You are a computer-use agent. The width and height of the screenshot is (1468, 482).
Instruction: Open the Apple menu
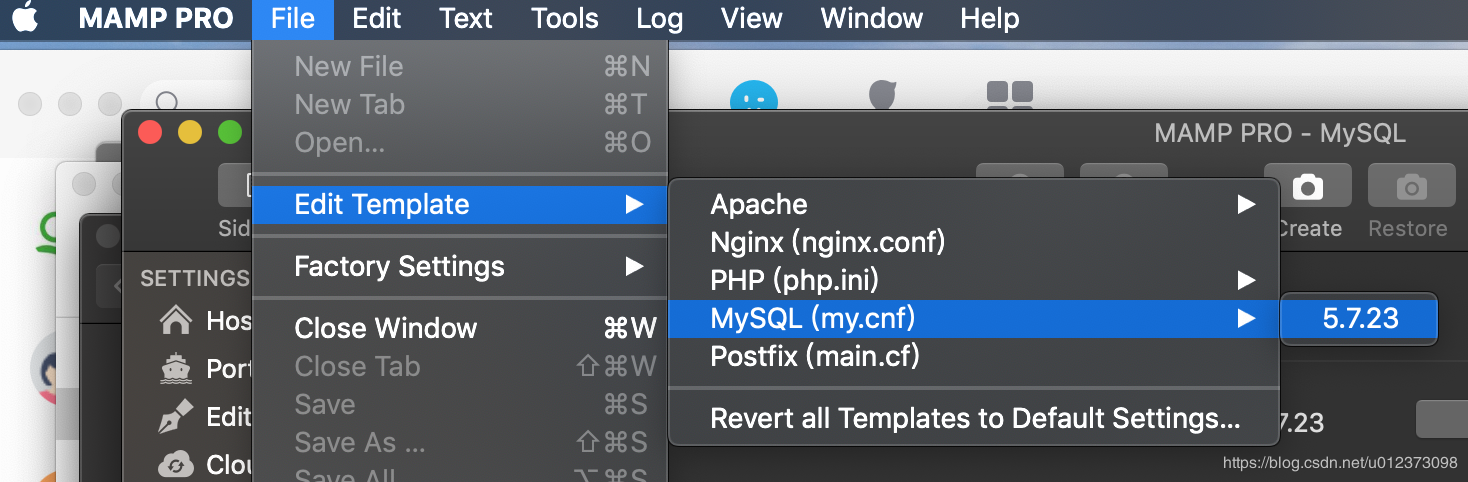[25, 18]
